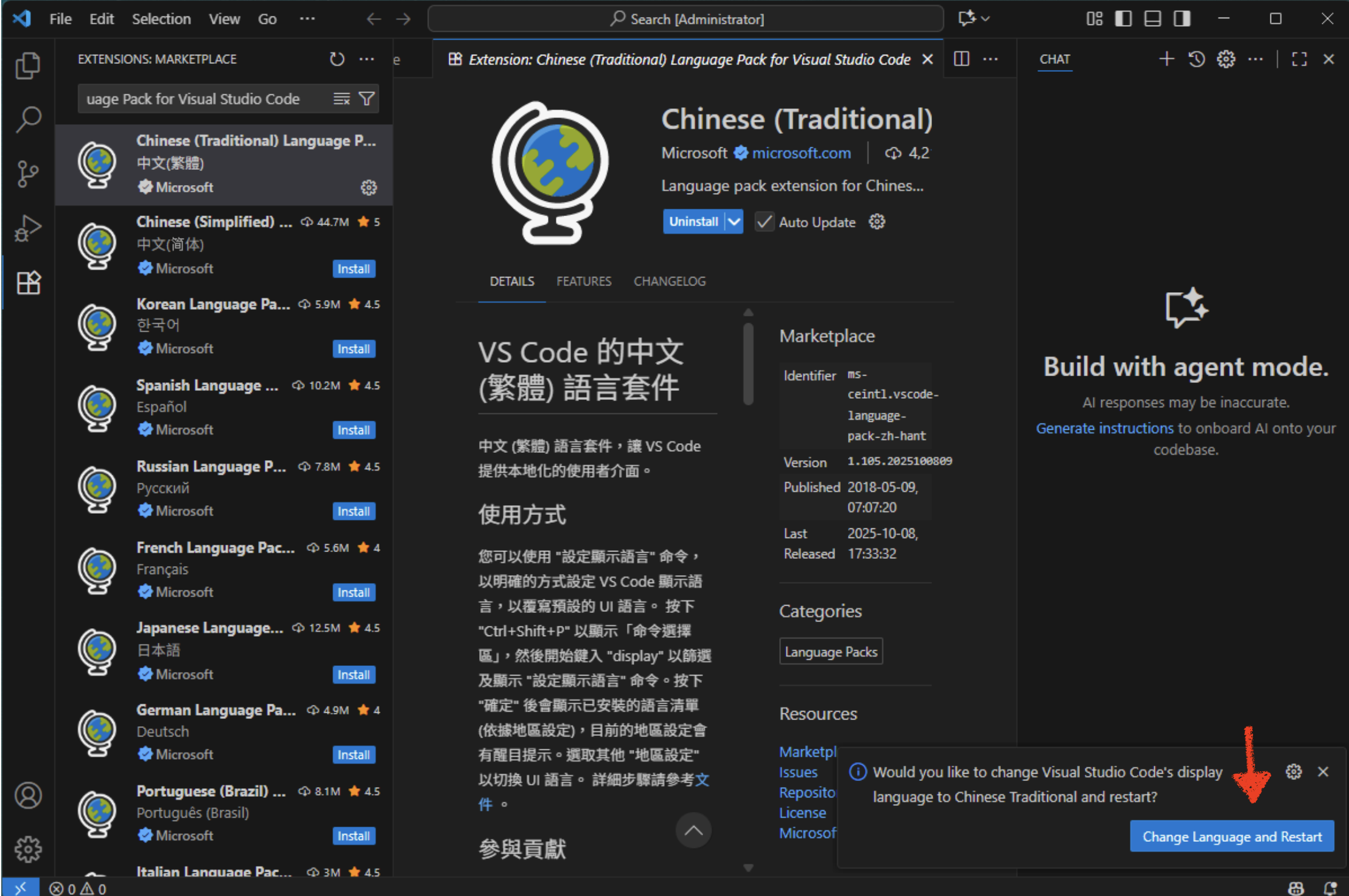
Task: Expand the Uninstall button dropdown arrow
Action: (x=735, y=222)
